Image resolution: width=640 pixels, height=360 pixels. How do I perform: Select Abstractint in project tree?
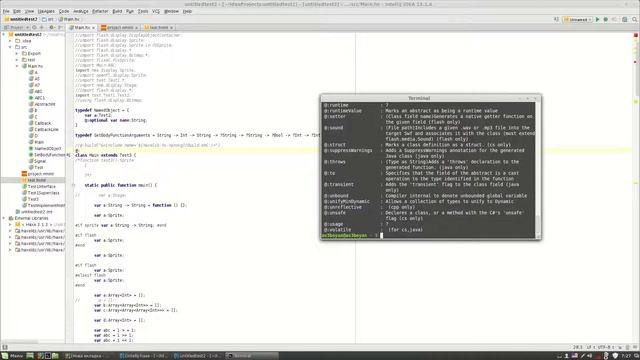[x=42, y=104]
